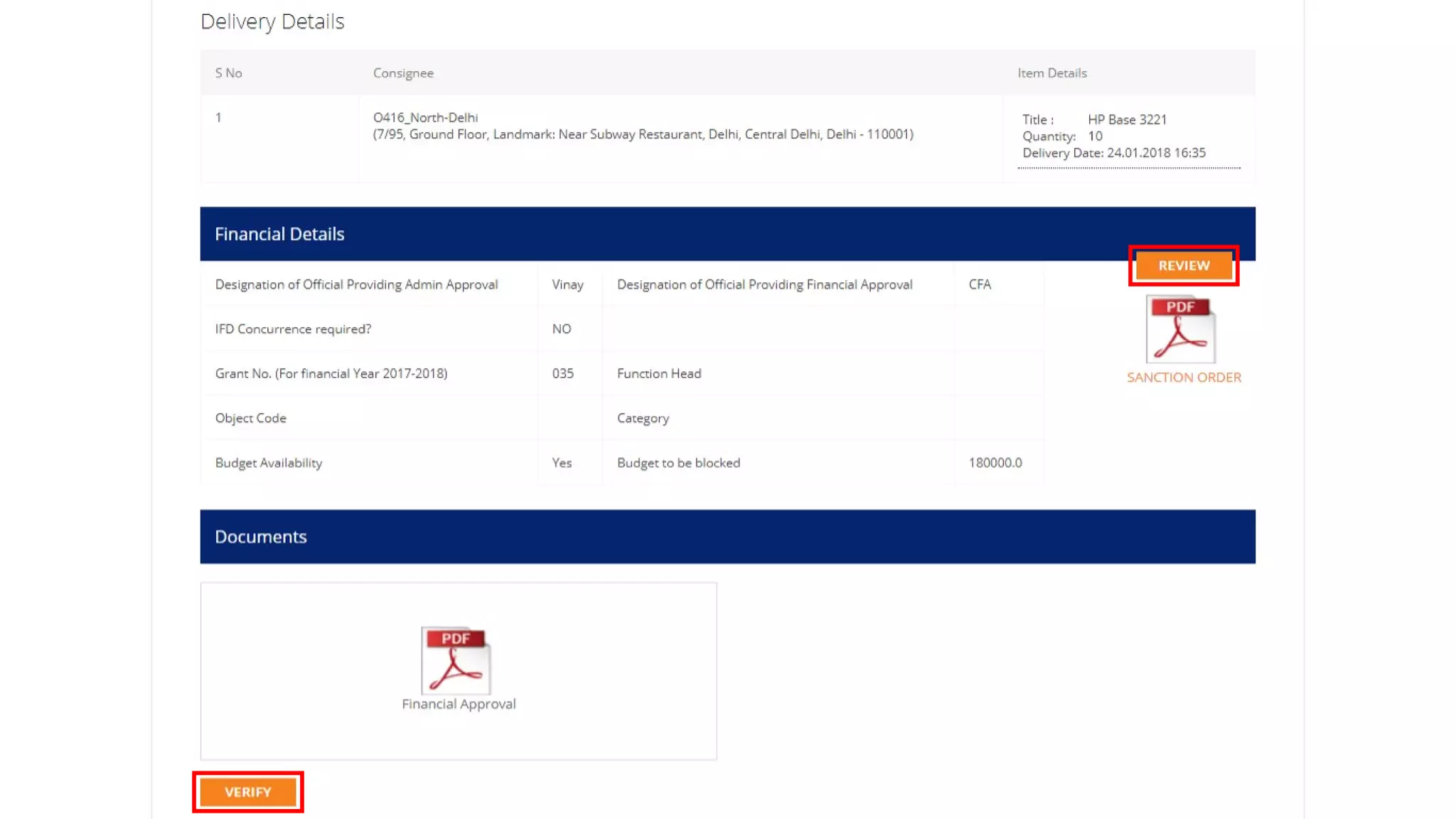Click the Financial Approval document label

(459, 704)
